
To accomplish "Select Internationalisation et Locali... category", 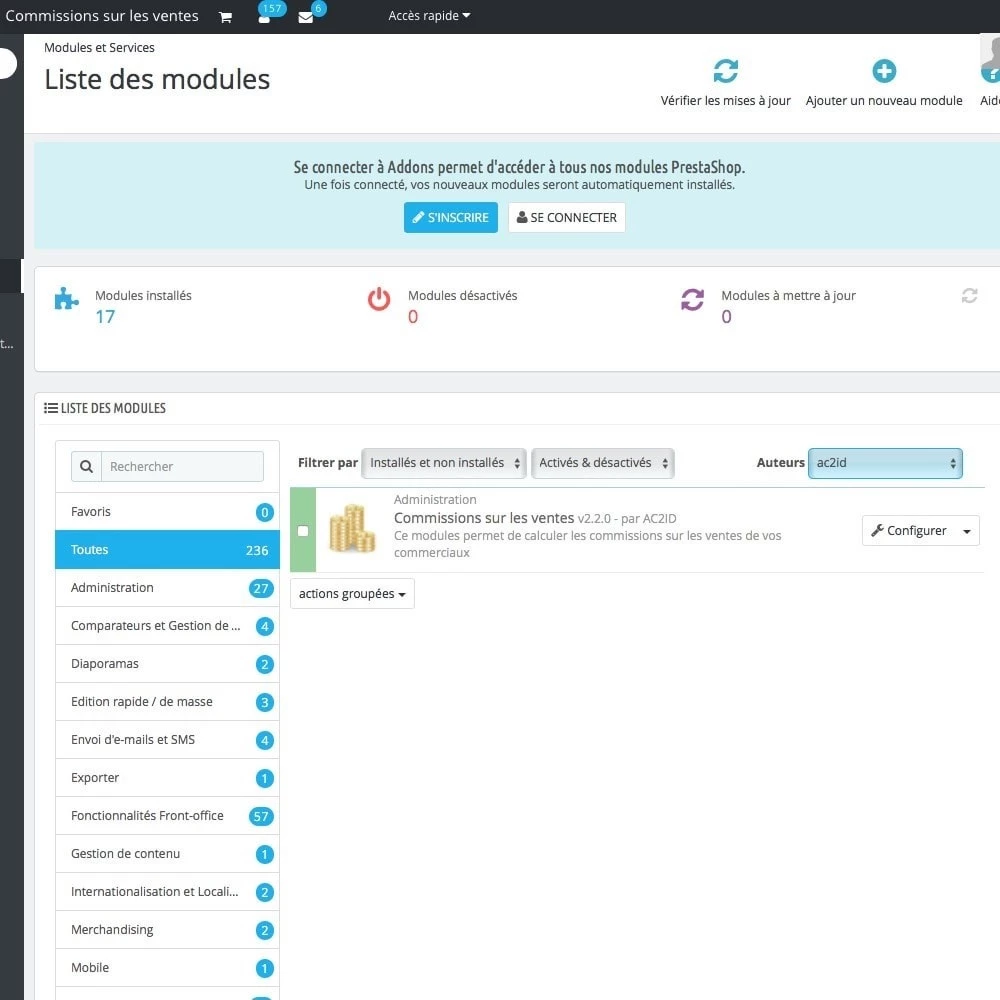I will 167,892.
